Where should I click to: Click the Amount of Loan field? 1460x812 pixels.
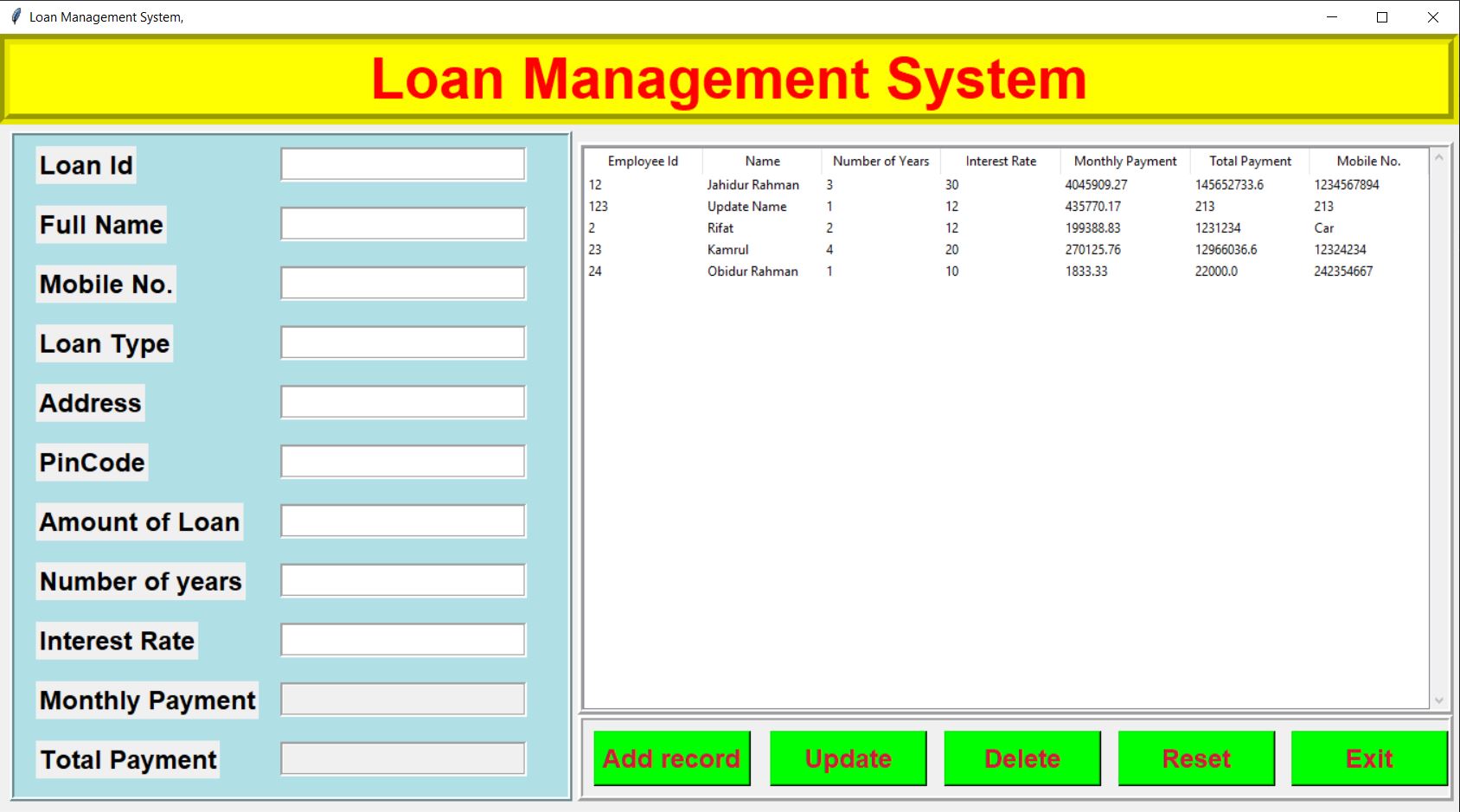point(402,520)
